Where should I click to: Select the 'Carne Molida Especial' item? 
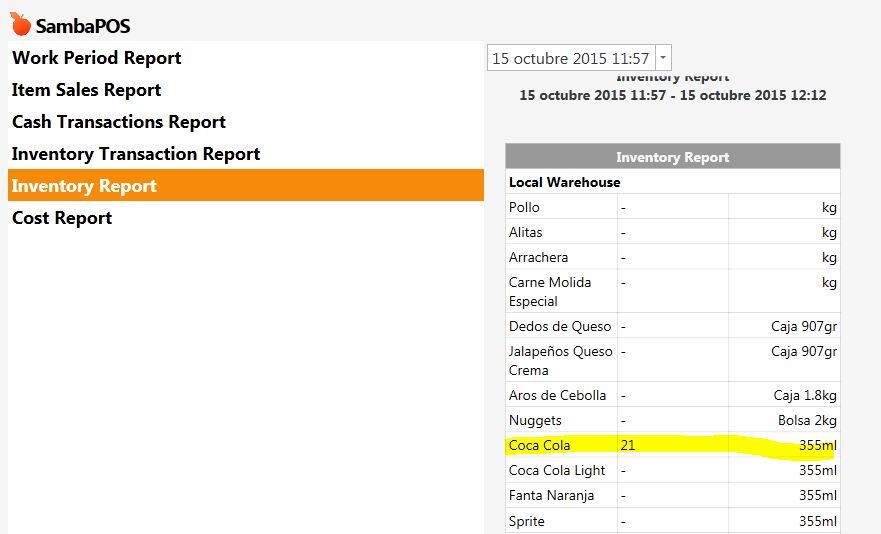tap(550, 292)
